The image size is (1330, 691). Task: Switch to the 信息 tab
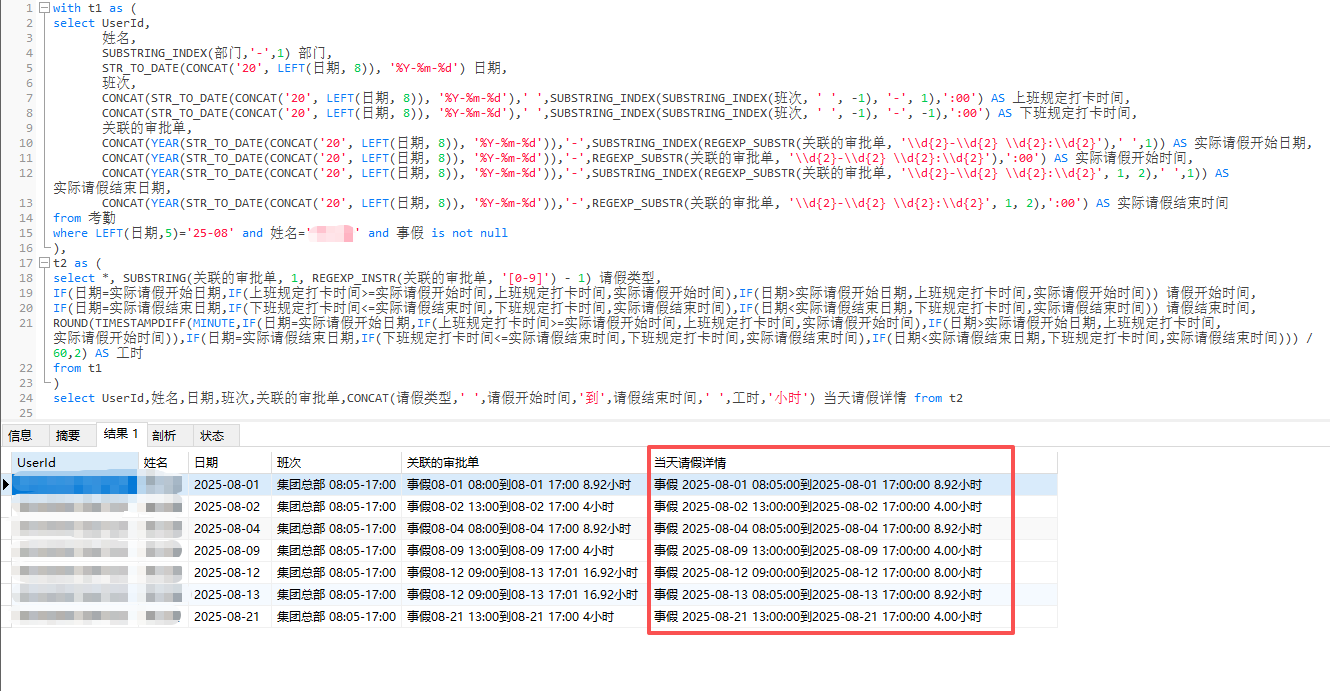tap(20, 435)
